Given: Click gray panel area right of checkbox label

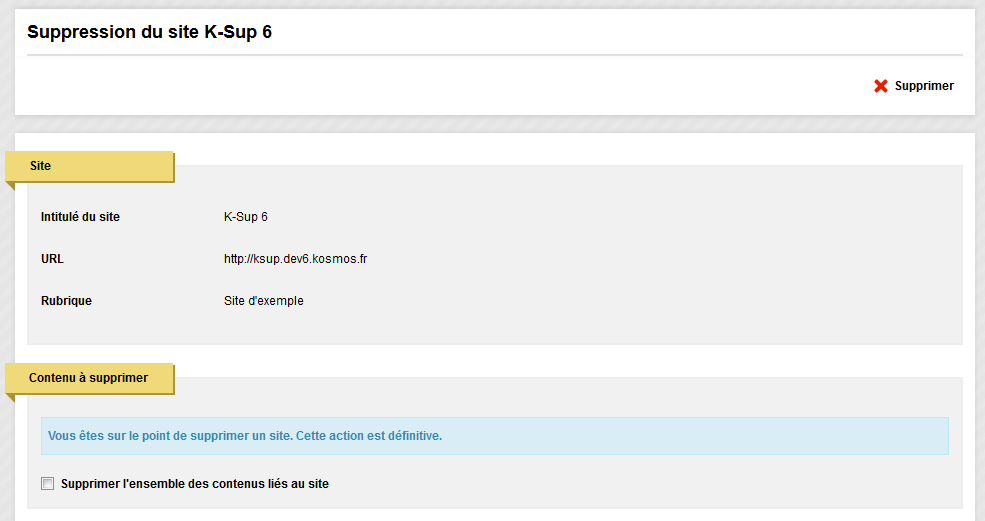Looking at the screenshot, I should tap(628, 484).
